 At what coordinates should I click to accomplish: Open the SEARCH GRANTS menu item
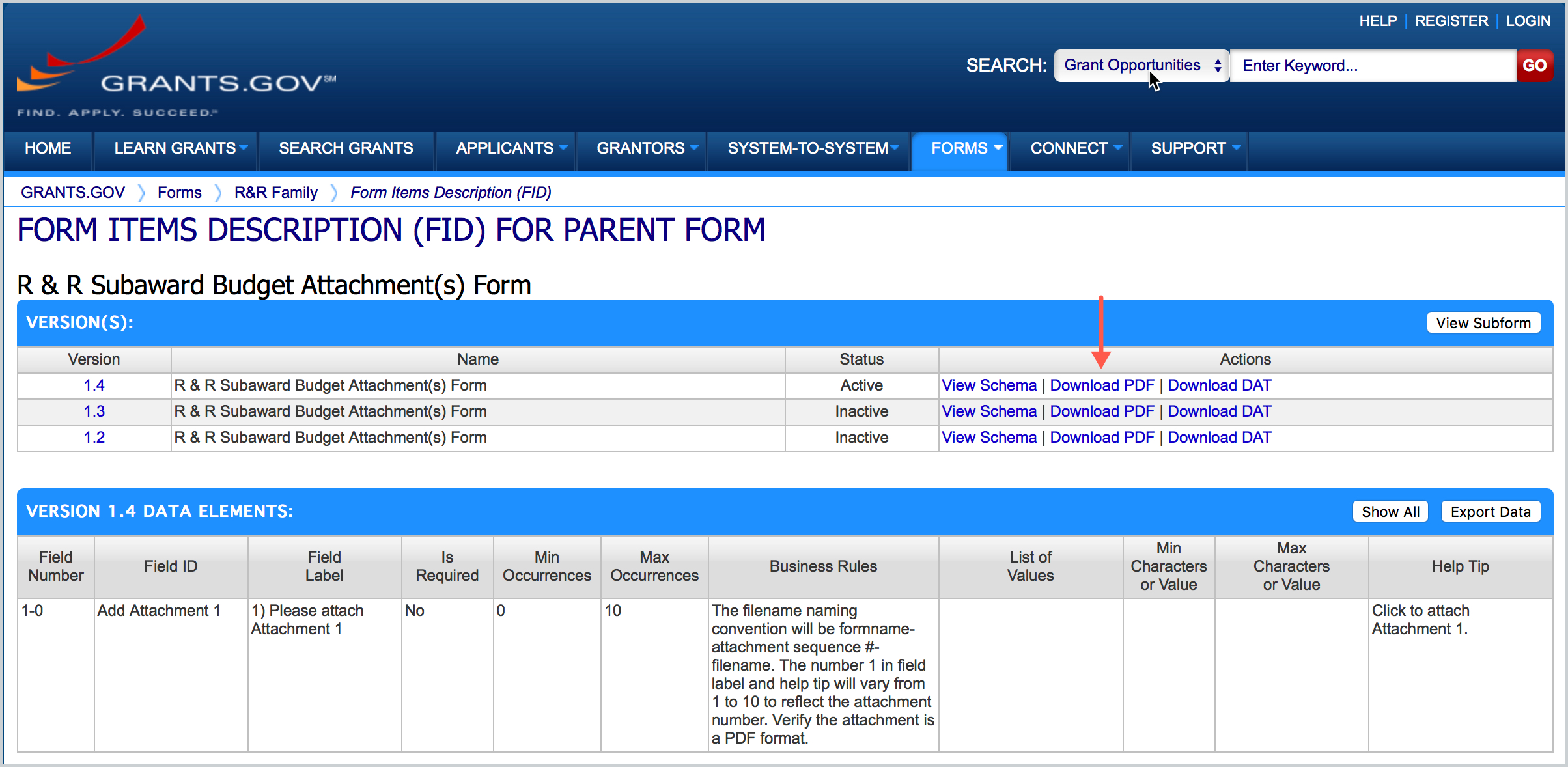(346, 148)
